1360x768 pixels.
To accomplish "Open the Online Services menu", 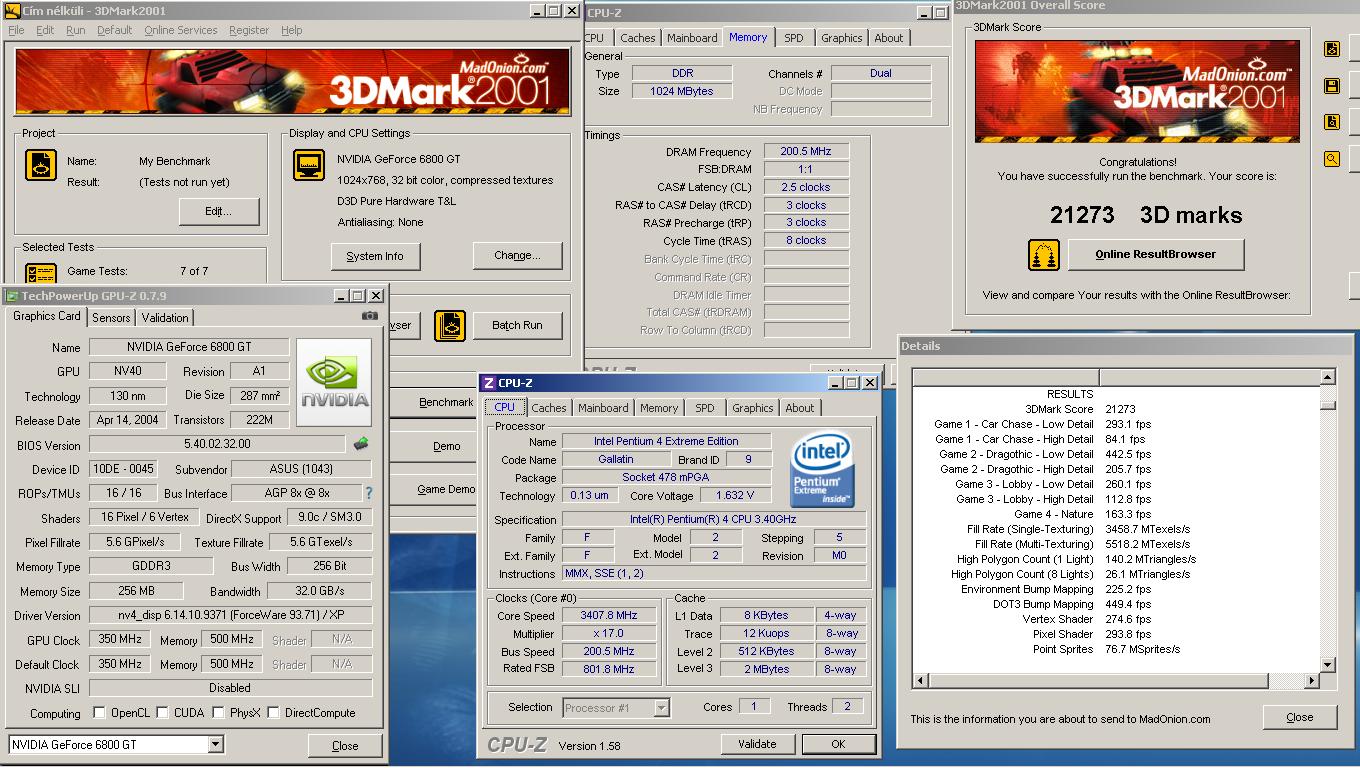I will click(x=180, y=30).
